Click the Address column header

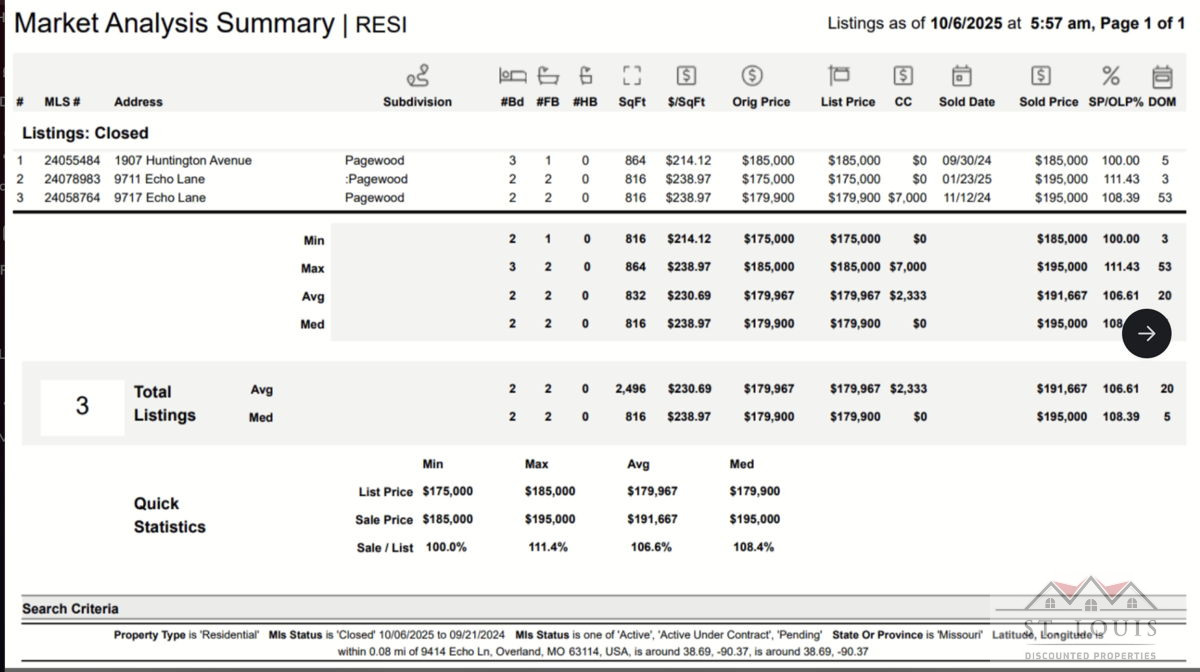[x=138, y=102]
